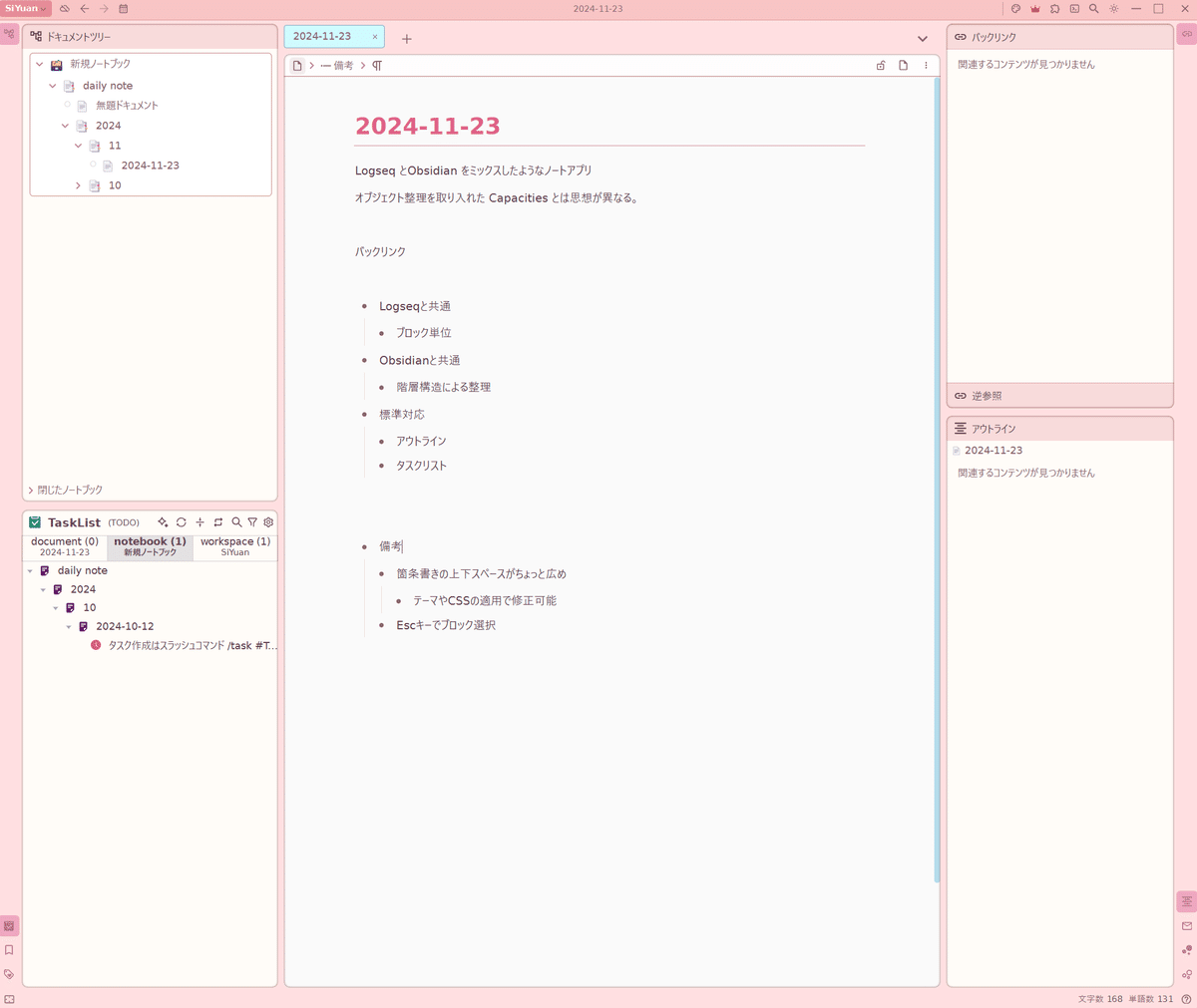Click the paragraph symbol in breadcrumb

pos(377,66)
